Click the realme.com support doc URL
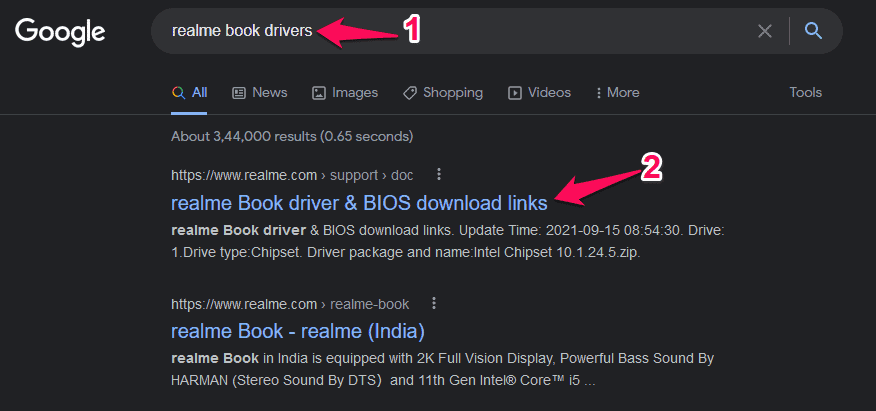This screenshot has width=876, height=411. [x=291, y=175]
